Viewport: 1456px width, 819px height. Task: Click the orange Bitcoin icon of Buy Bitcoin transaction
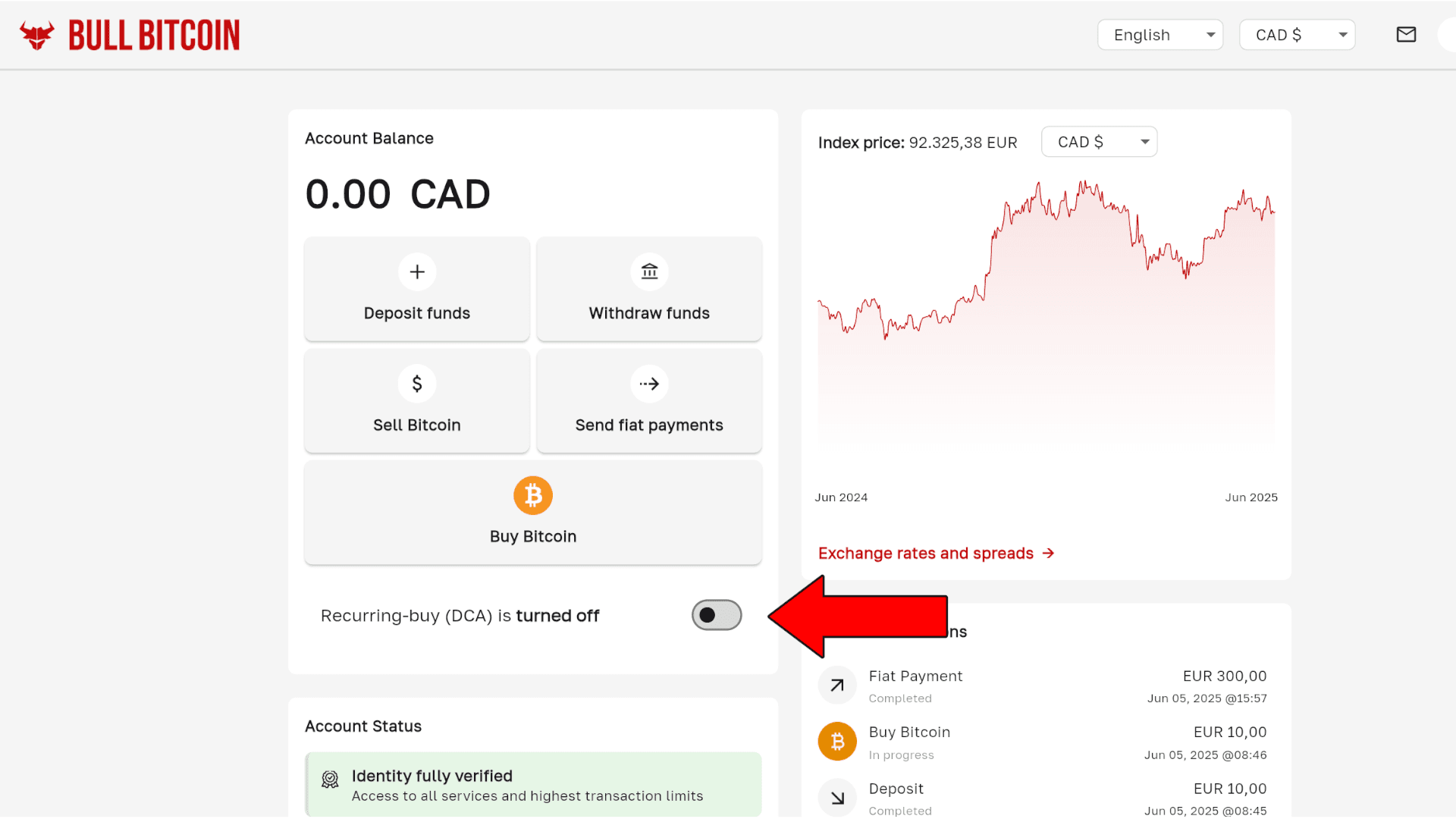coord(837,741)
